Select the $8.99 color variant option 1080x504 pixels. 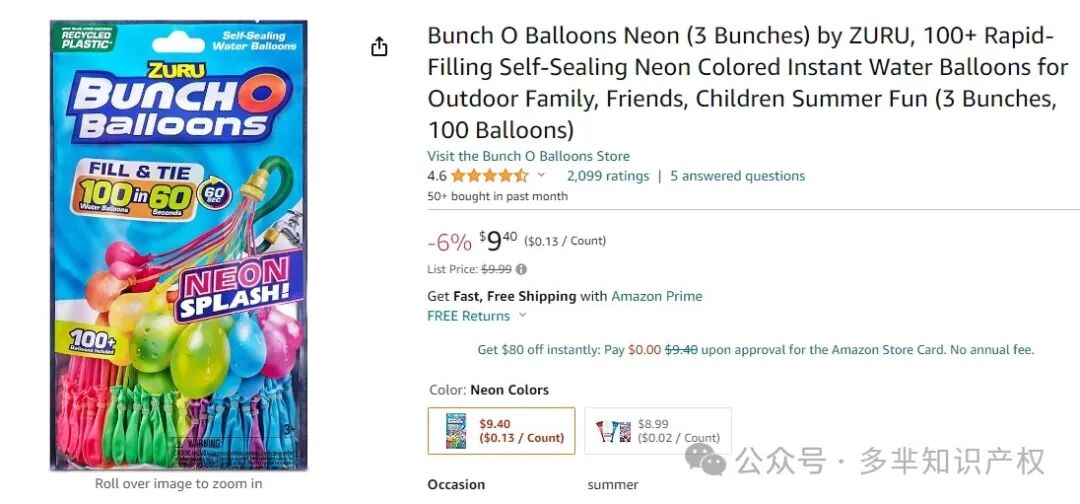click(x=658, y=431)
